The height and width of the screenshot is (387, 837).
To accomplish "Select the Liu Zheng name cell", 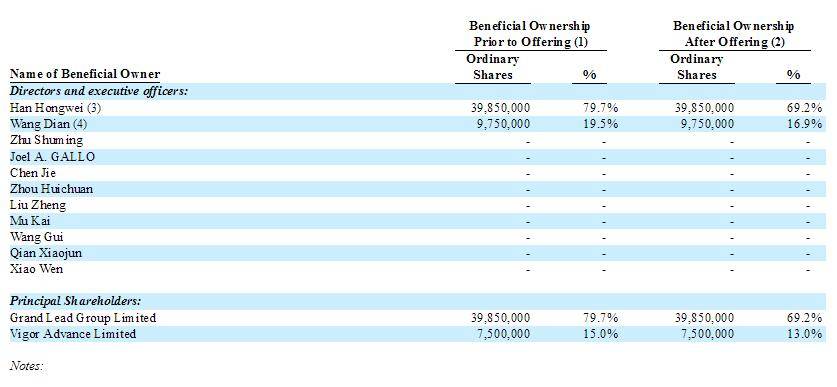I will tap(38, 205).
